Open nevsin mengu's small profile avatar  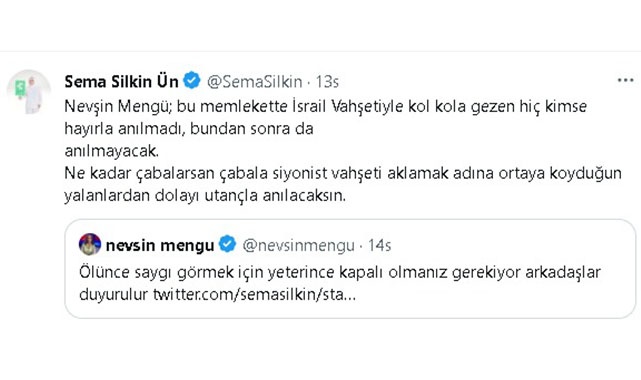pos(90,244)
